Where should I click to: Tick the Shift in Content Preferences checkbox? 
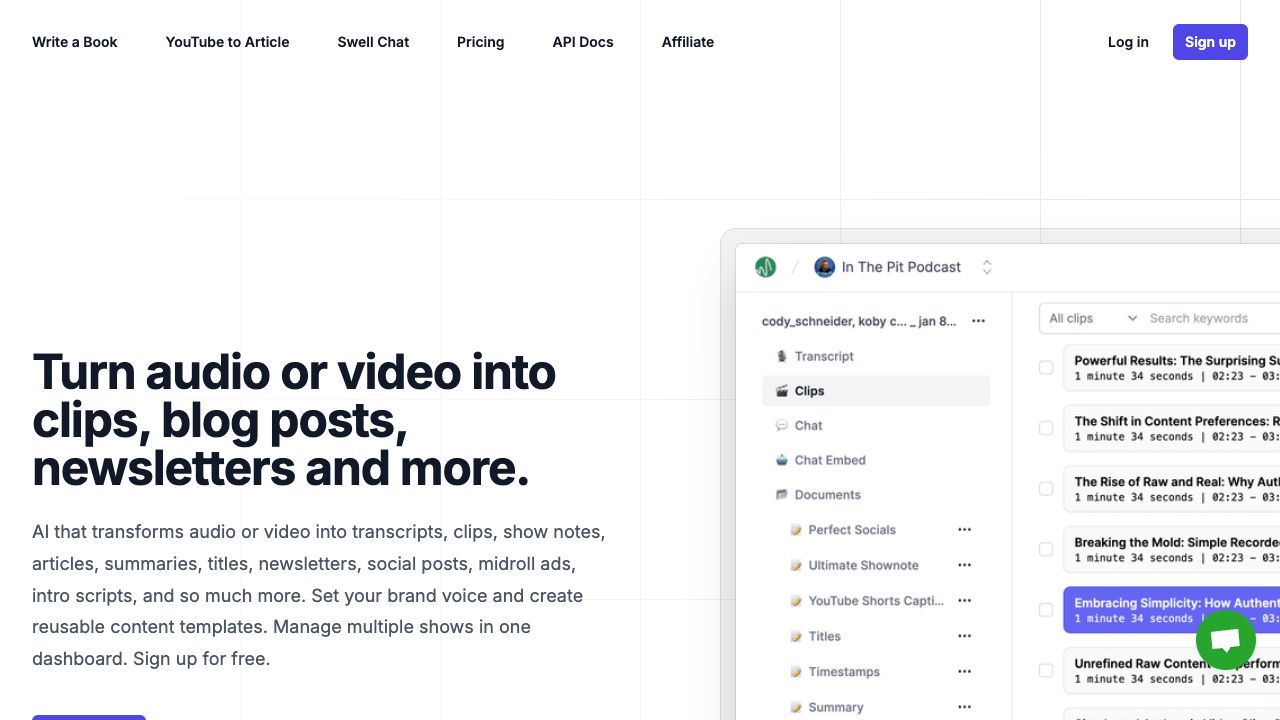pyautogui.click(x=1046, y=428)
